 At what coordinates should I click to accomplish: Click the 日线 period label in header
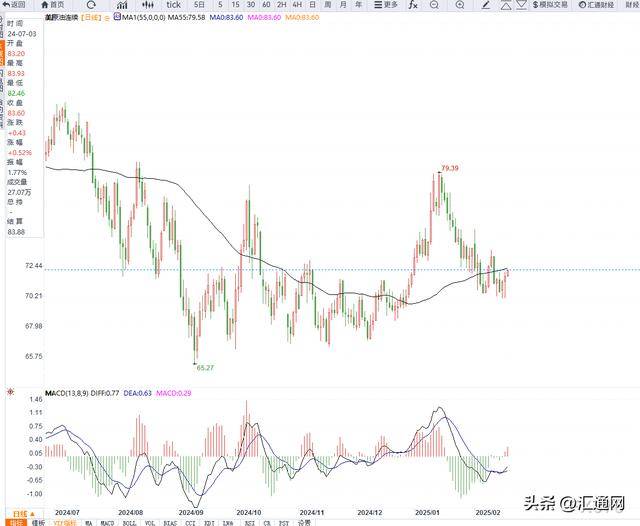click(x=91, y=18)
